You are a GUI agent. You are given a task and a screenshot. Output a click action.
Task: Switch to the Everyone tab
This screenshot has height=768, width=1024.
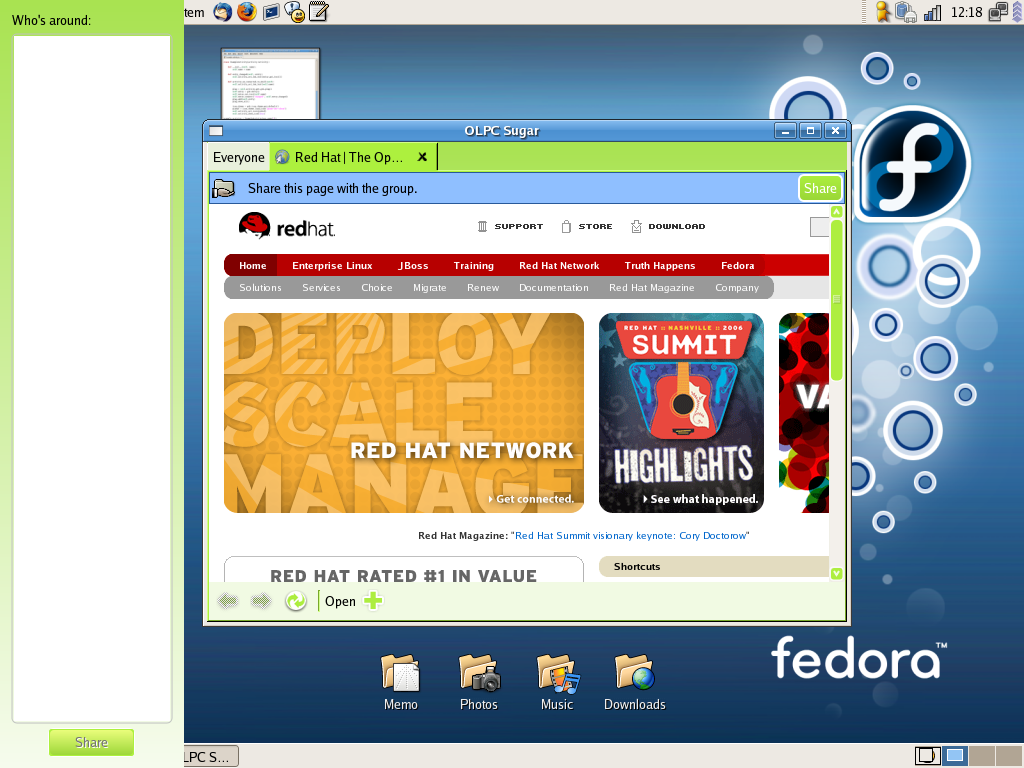(x=239, y=157)
